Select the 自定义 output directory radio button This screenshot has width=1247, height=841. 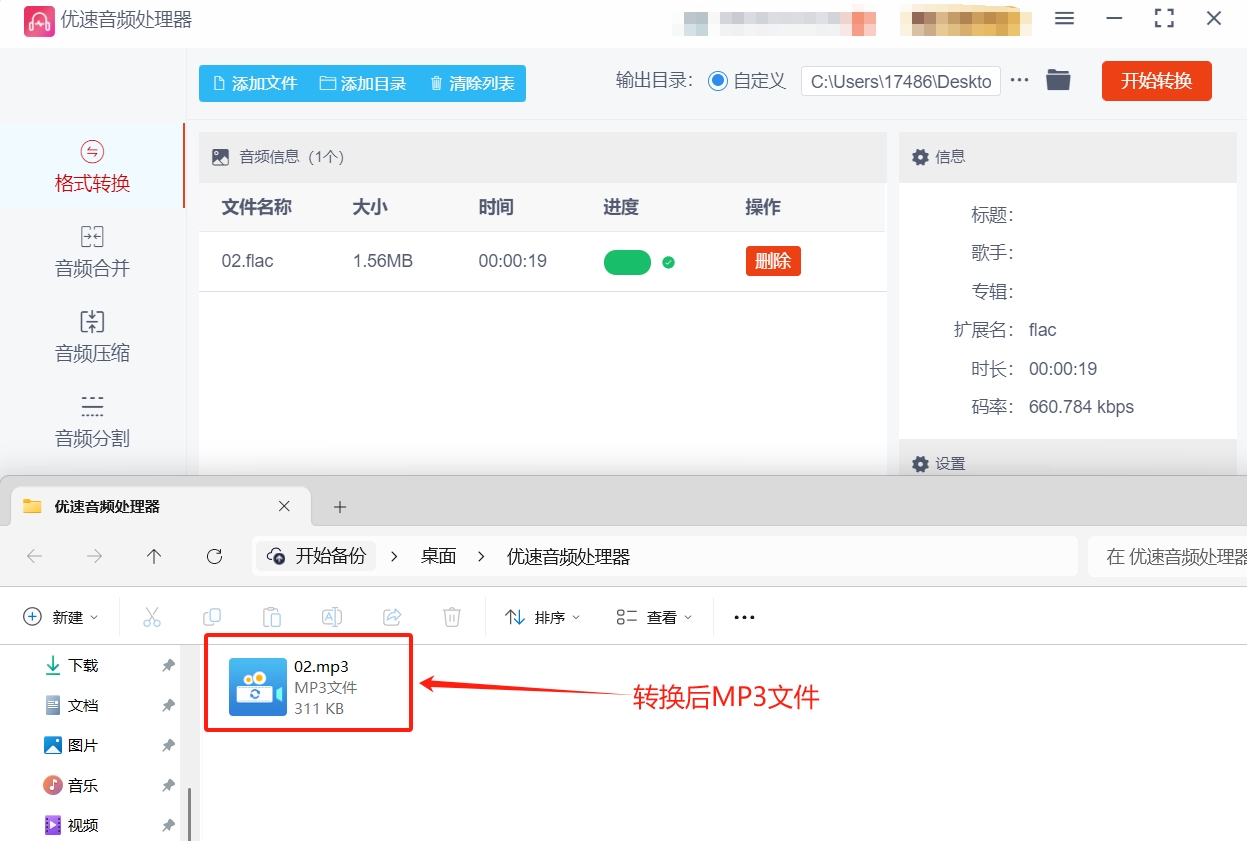pos(718,81)
